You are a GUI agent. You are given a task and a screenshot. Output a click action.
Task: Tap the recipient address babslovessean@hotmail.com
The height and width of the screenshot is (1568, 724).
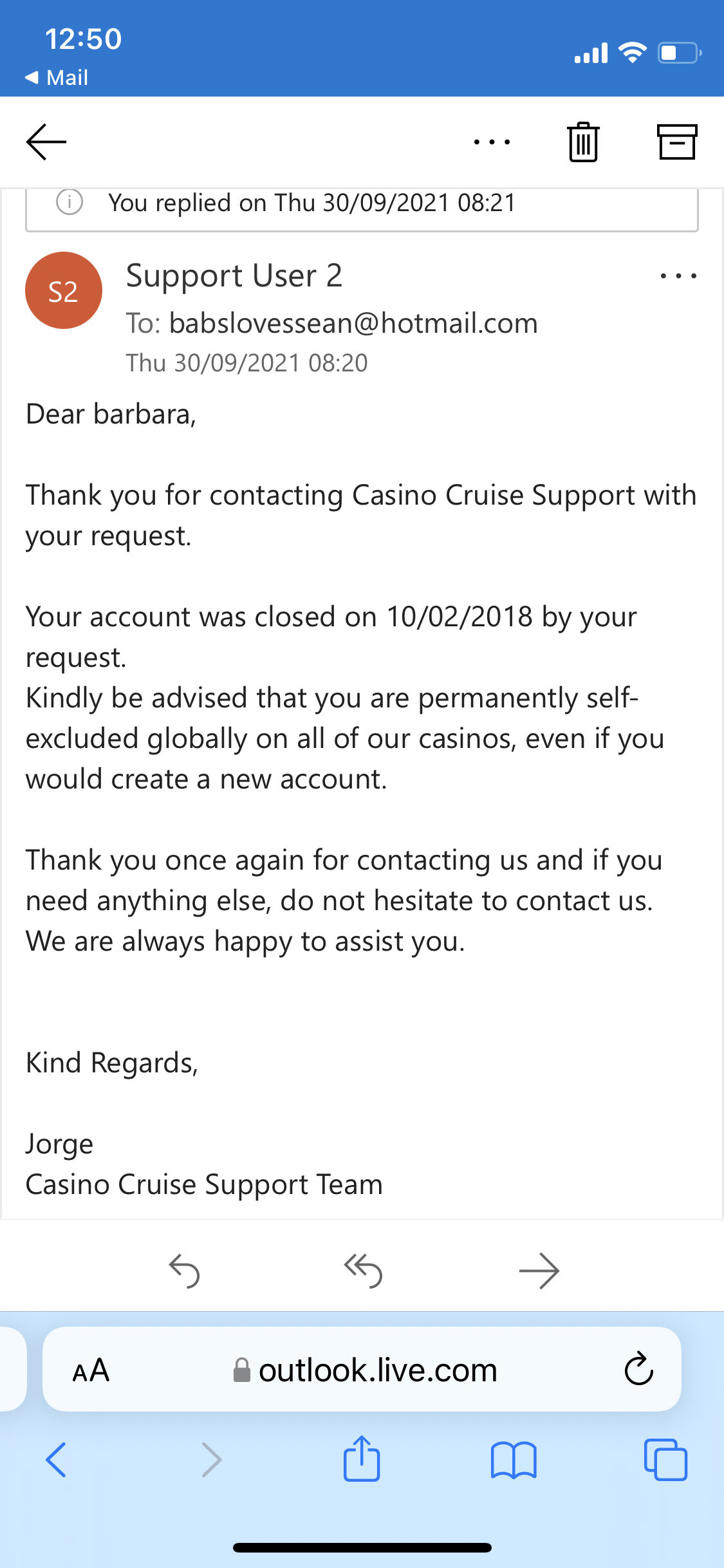pos(353,323)
